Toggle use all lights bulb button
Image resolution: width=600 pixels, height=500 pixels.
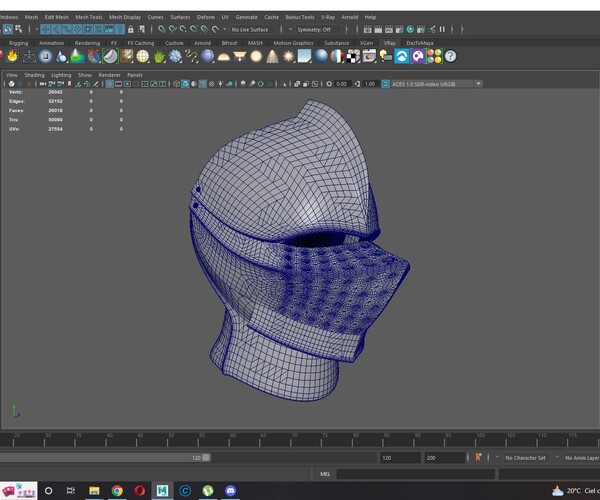(x=220, y=84)
